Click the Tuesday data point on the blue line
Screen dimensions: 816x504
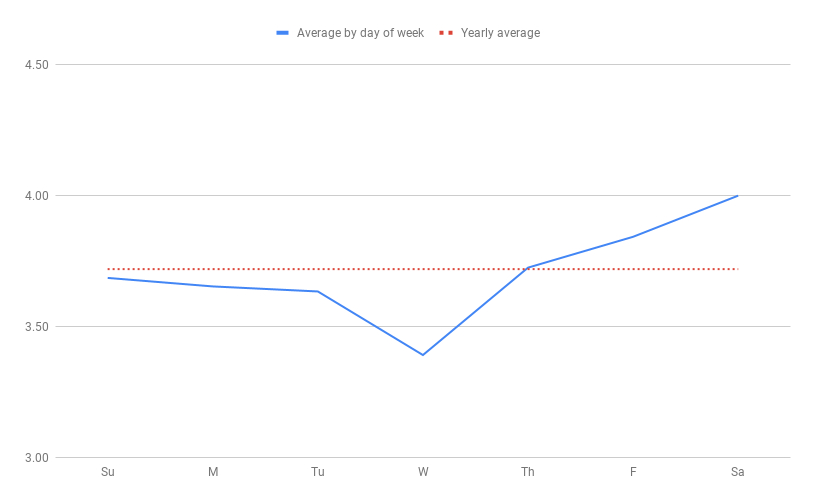click(x=318, y=291)
